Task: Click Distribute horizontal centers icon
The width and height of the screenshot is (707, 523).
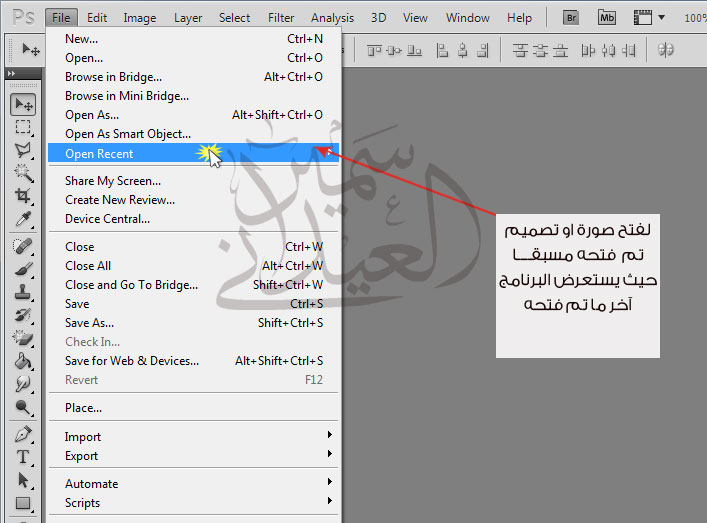Action: pos(608,50)
